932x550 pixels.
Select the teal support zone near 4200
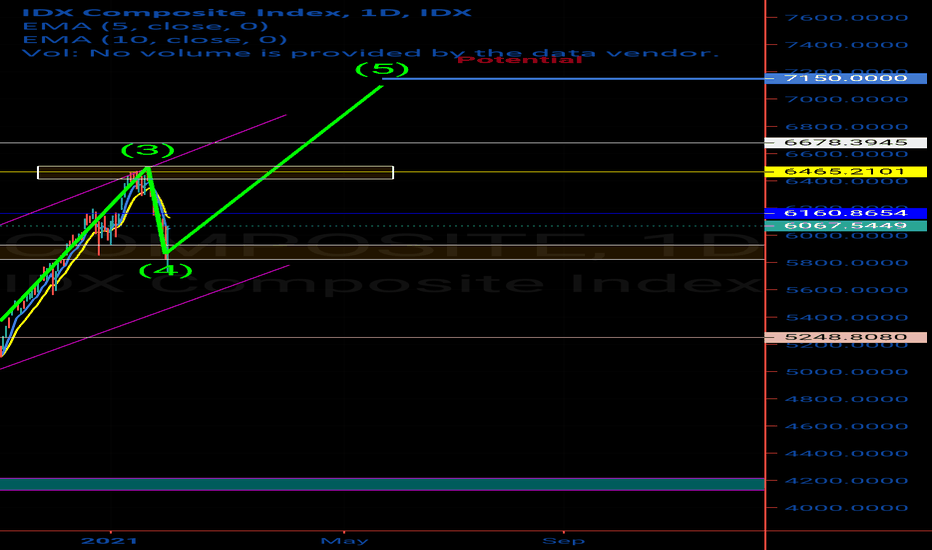point(382,484)
